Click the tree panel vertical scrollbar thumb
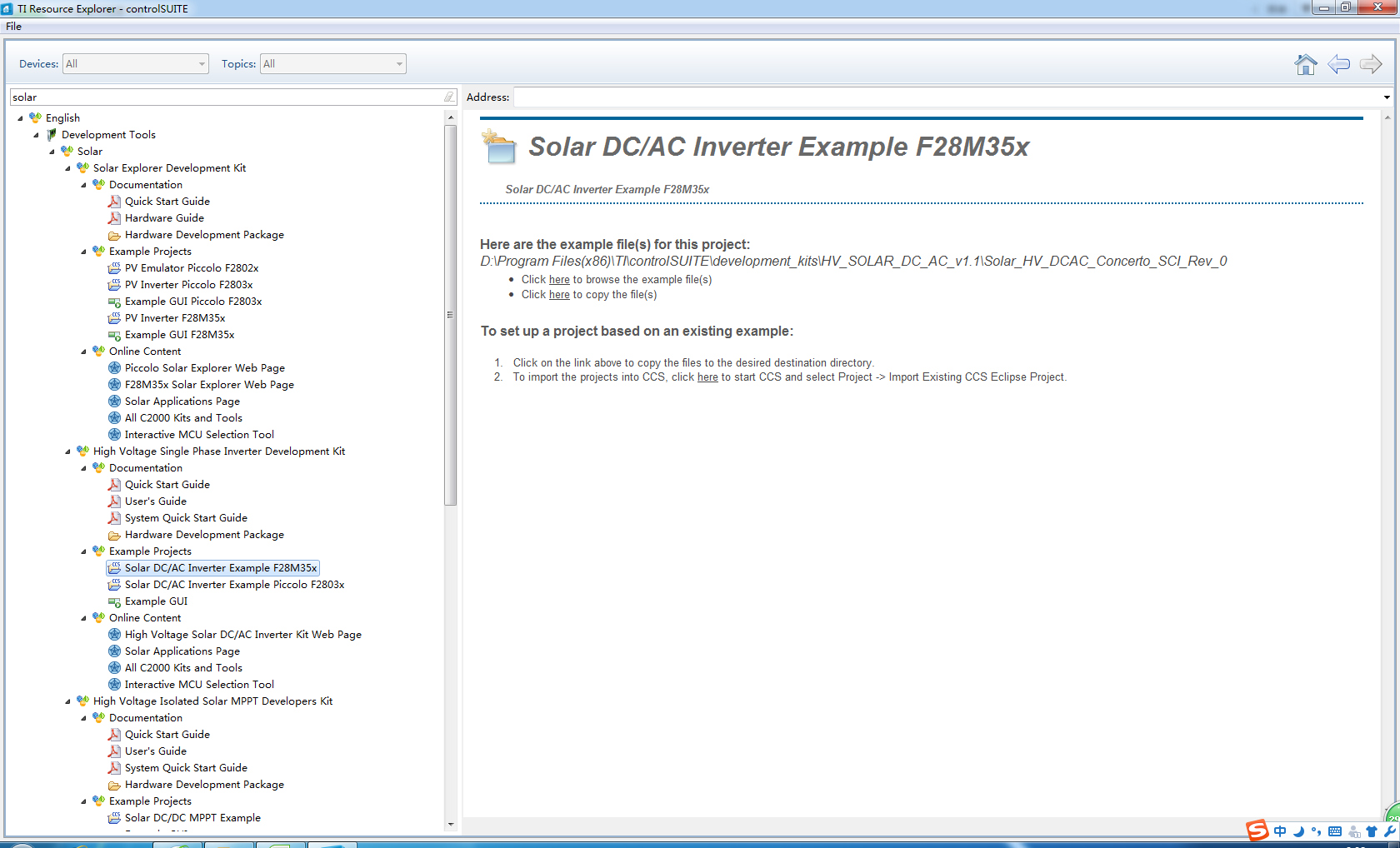1400x848 pixels. [451, 315]
